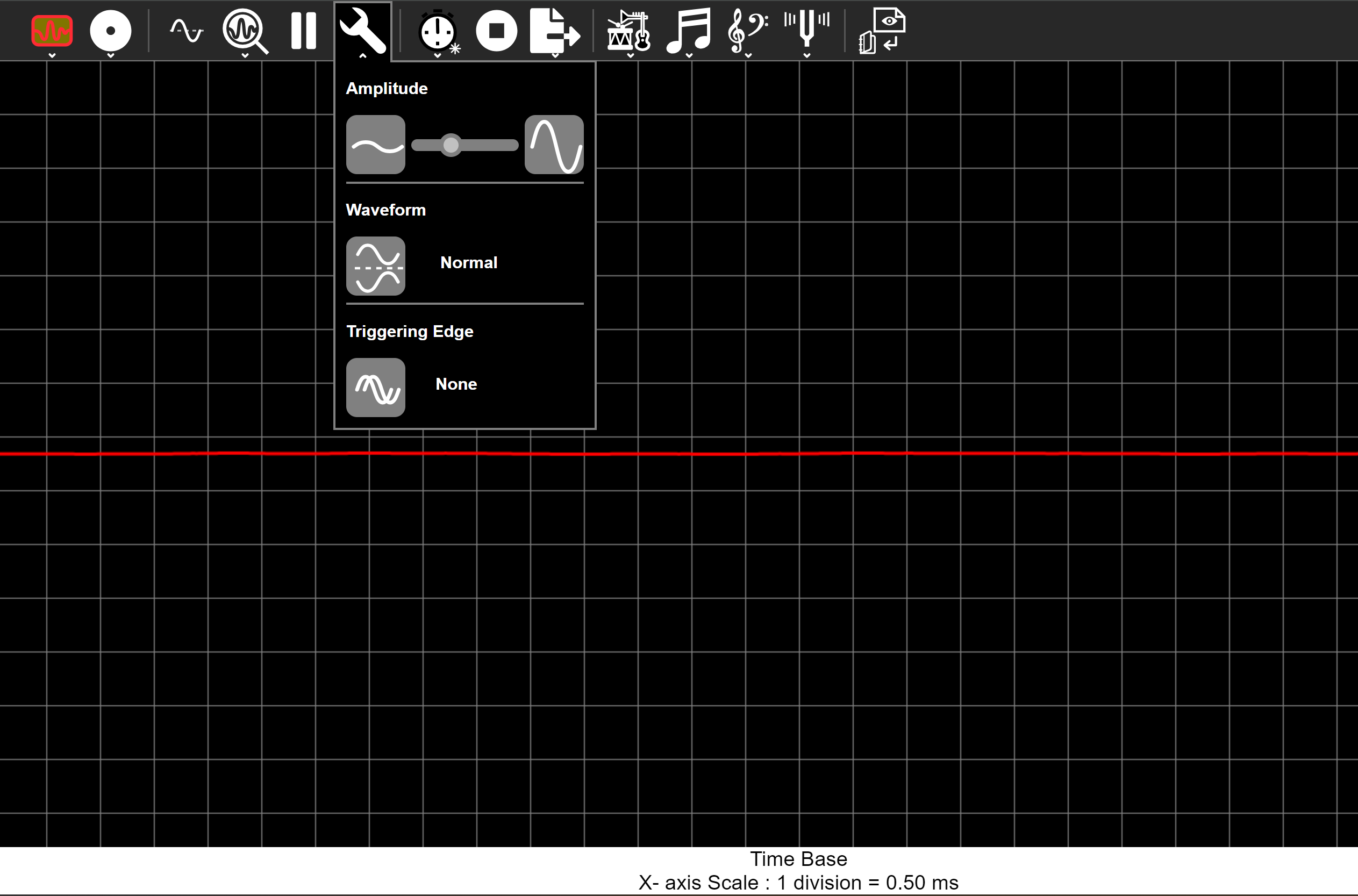1358x896 pixels.
Task: Click the magnifier waveform zoom icon
Action: [245, 30]
